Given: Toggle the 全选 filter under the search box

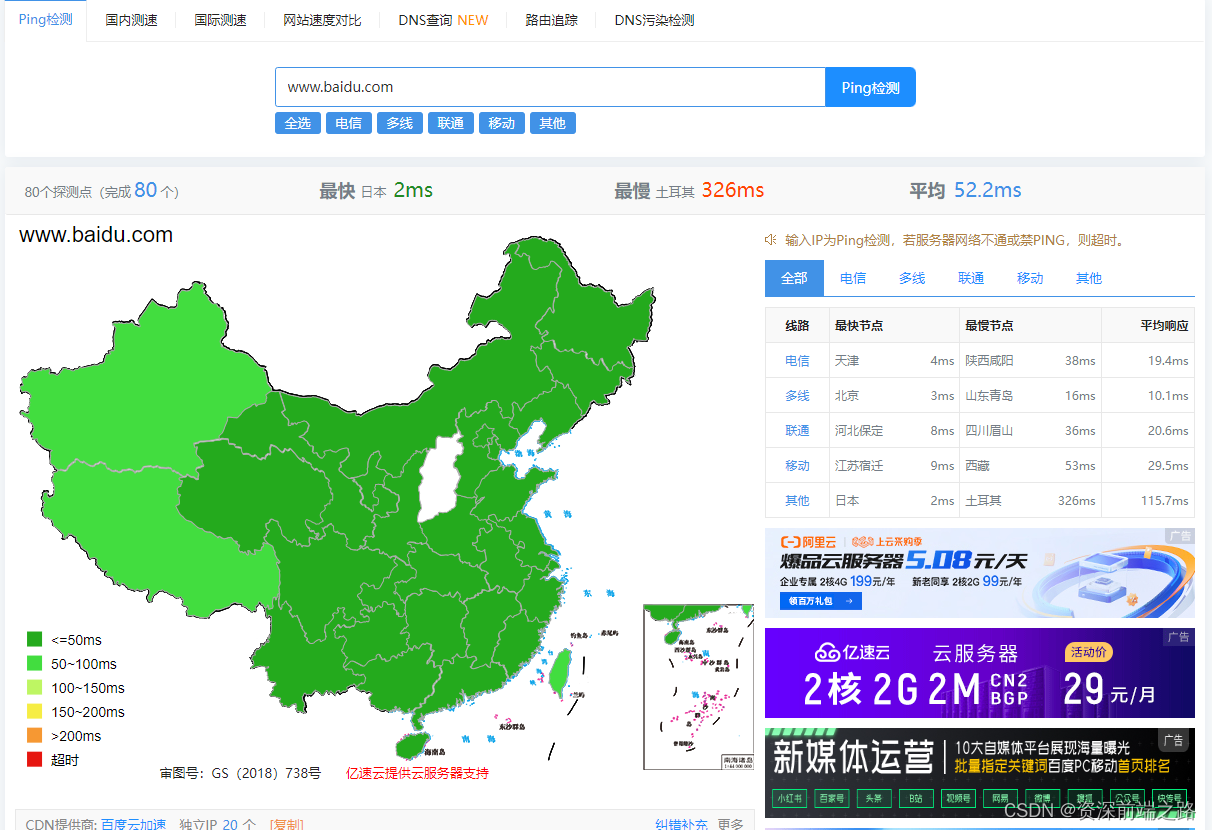Looking at the screenshot, I should tap(298, 123).
